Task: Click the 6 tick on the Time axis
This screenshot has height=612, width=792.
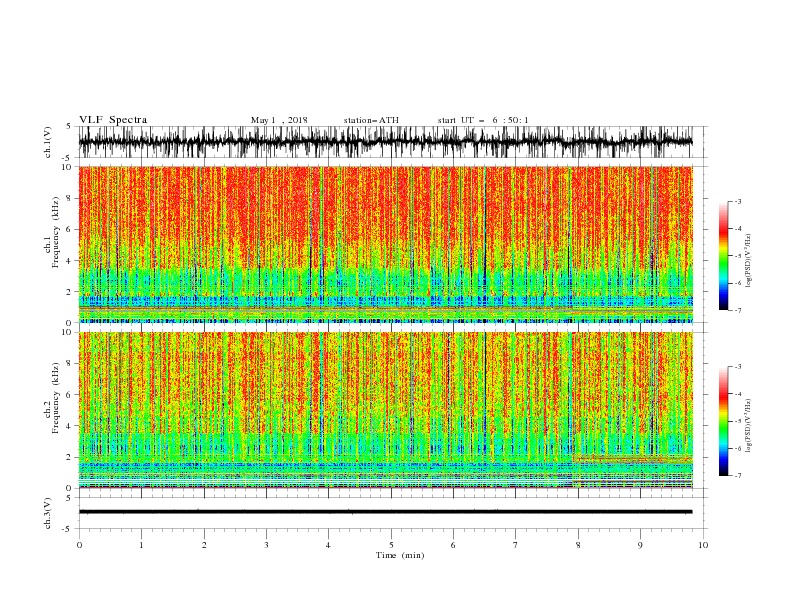Action: tap(453, 545)
